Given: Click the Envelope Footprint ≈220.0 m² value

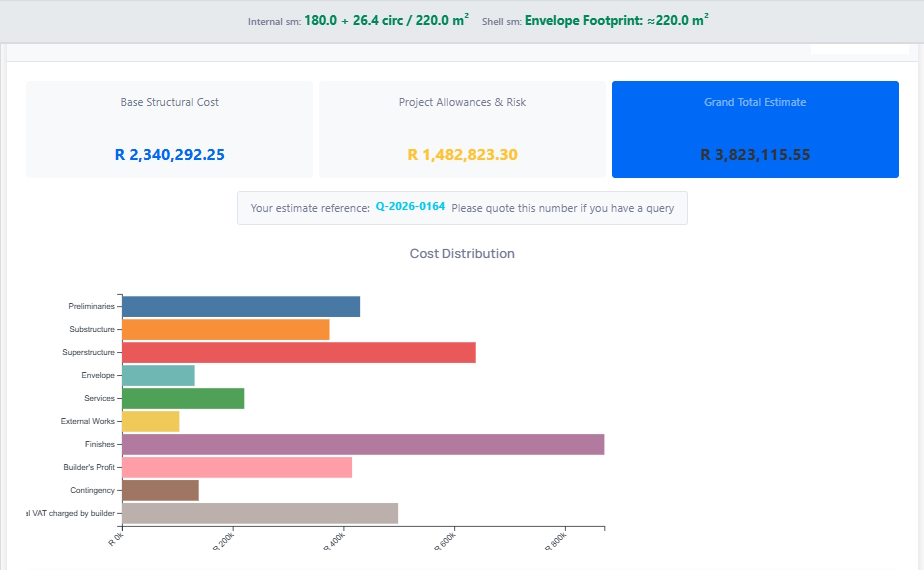Looking at the screenshot, I should [616, 20].
